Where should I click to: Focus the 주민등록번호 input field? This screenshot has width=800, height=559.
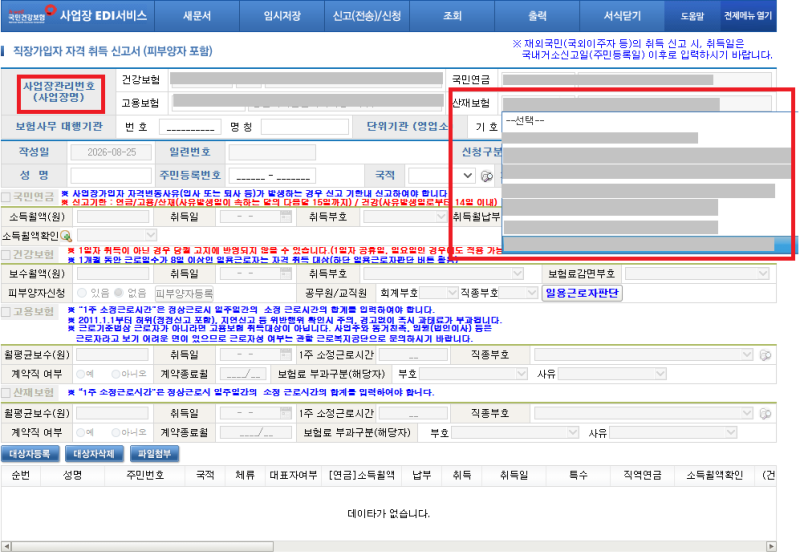pos(272,175)
